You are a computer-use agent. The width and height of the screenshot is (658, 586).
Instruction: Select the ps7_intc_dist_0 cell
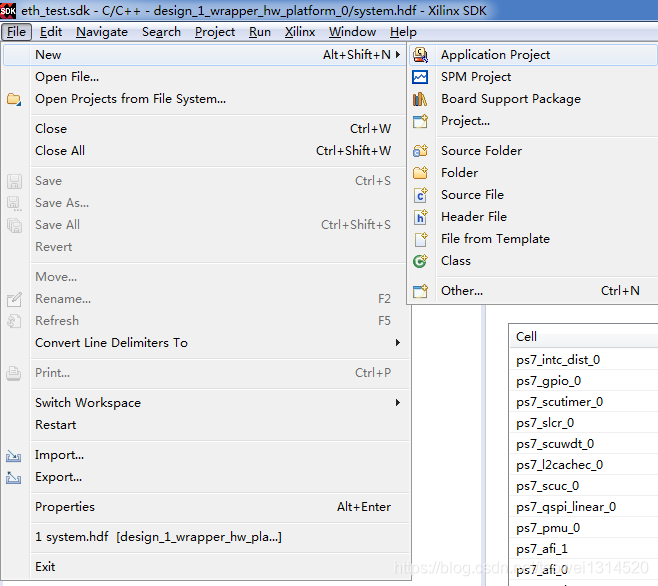point(584,360)
